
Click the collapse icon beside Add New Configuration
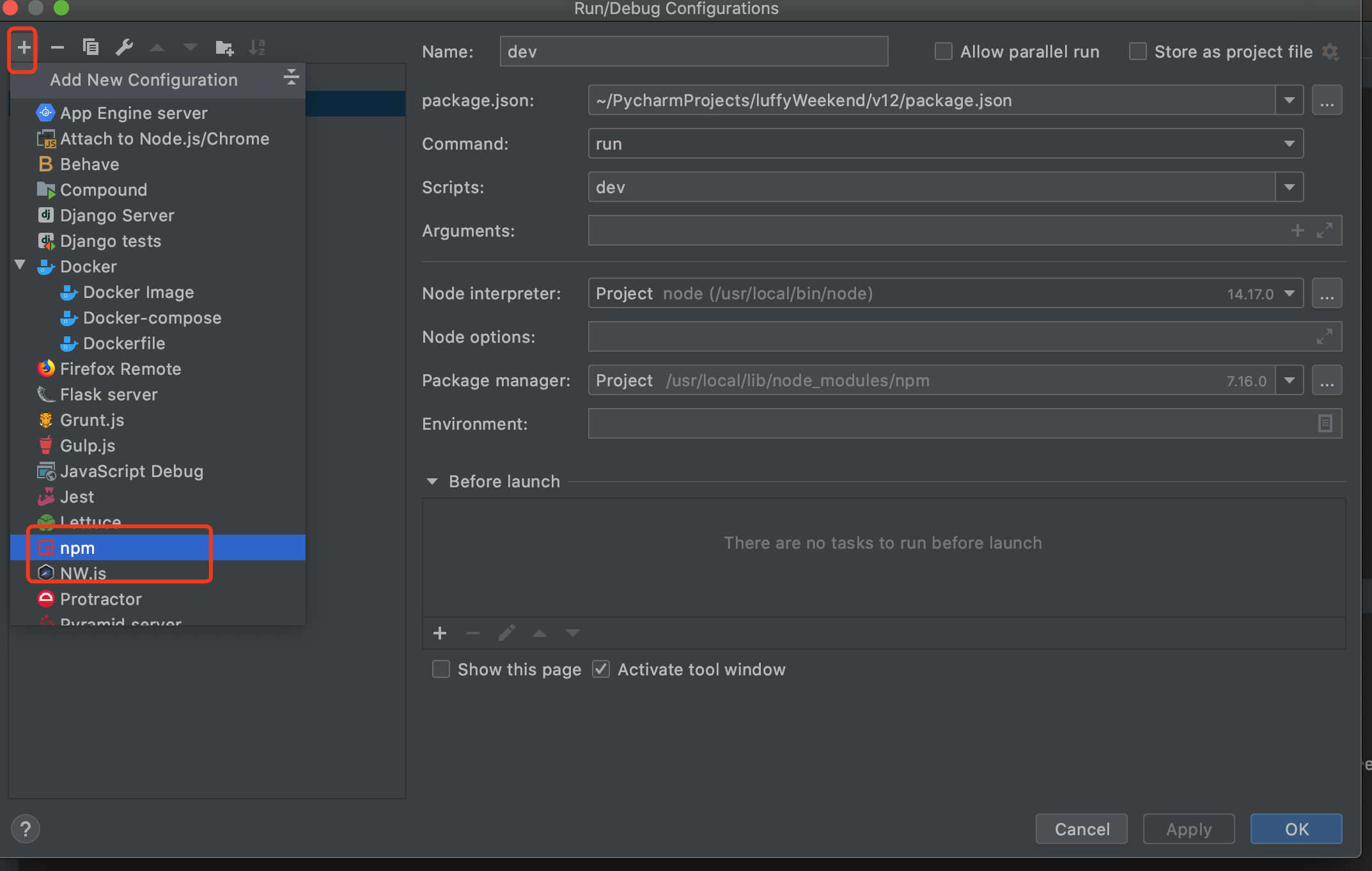(x=291, y=77)
